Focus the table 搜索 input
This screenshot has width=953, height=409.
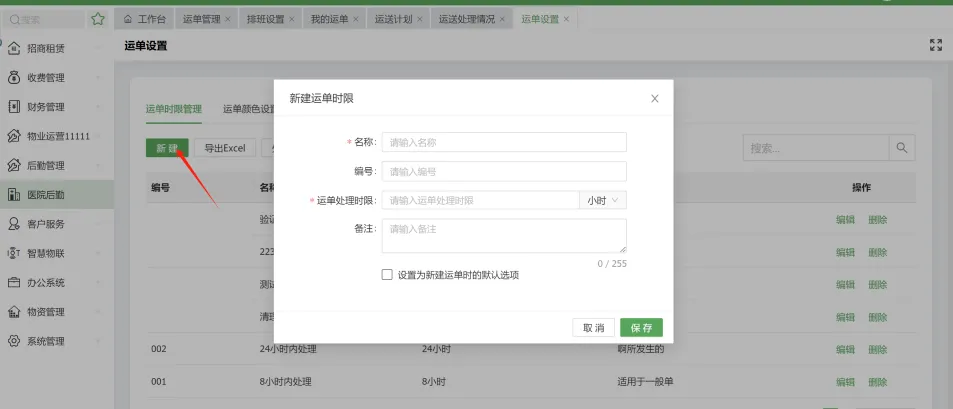pyautogui.click(x=816, y=148)
